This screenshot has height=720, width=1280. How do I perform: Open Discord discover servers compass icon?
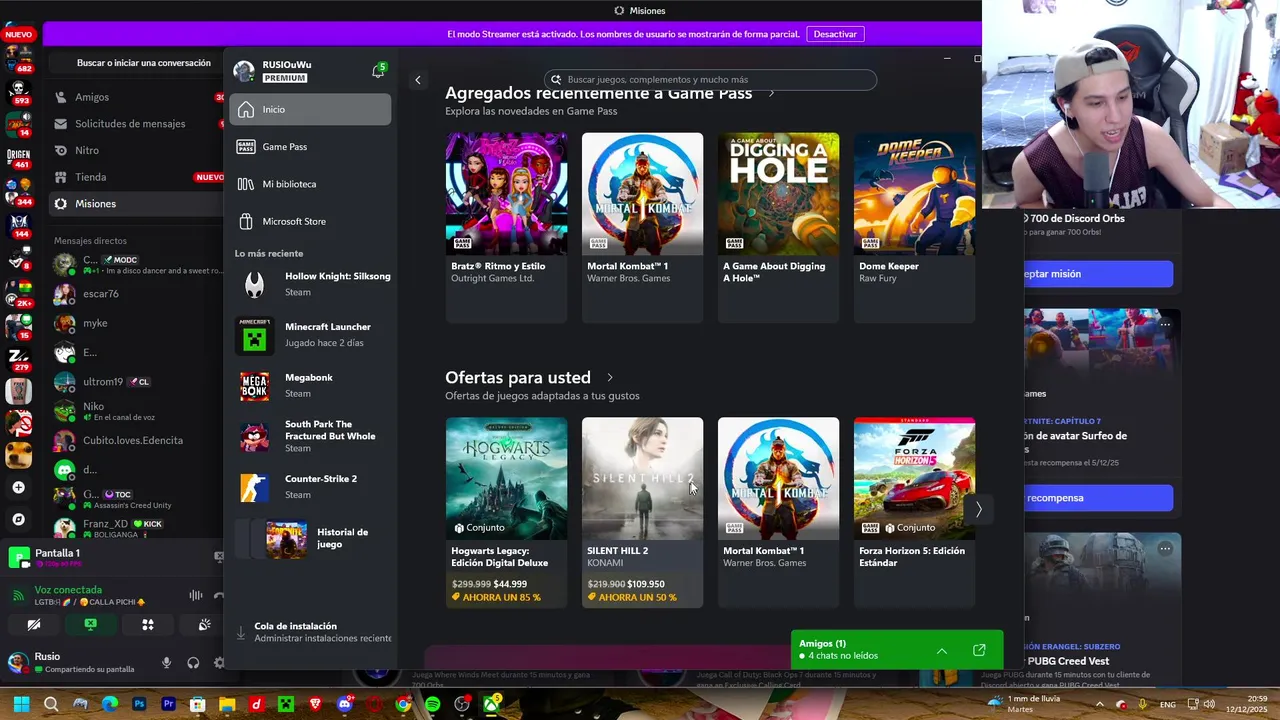[18, 520]
